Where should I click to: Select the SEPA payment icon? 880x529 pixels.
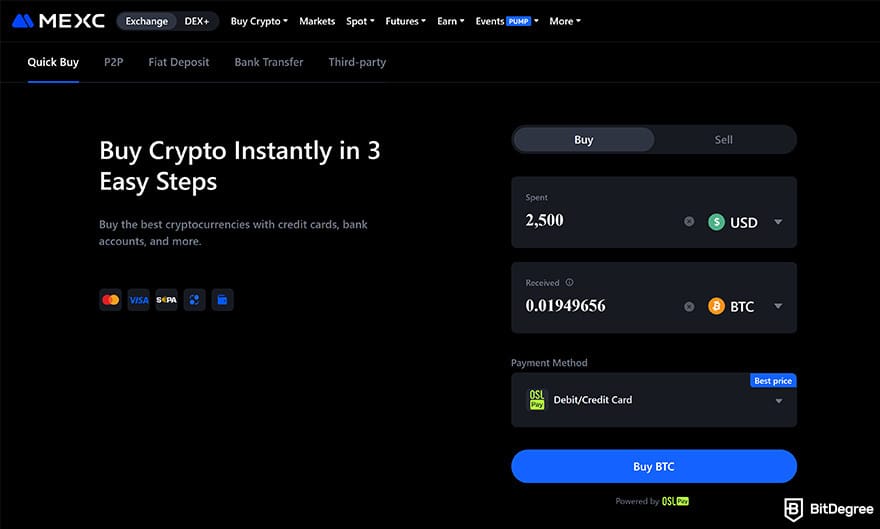tap(167, 300)
